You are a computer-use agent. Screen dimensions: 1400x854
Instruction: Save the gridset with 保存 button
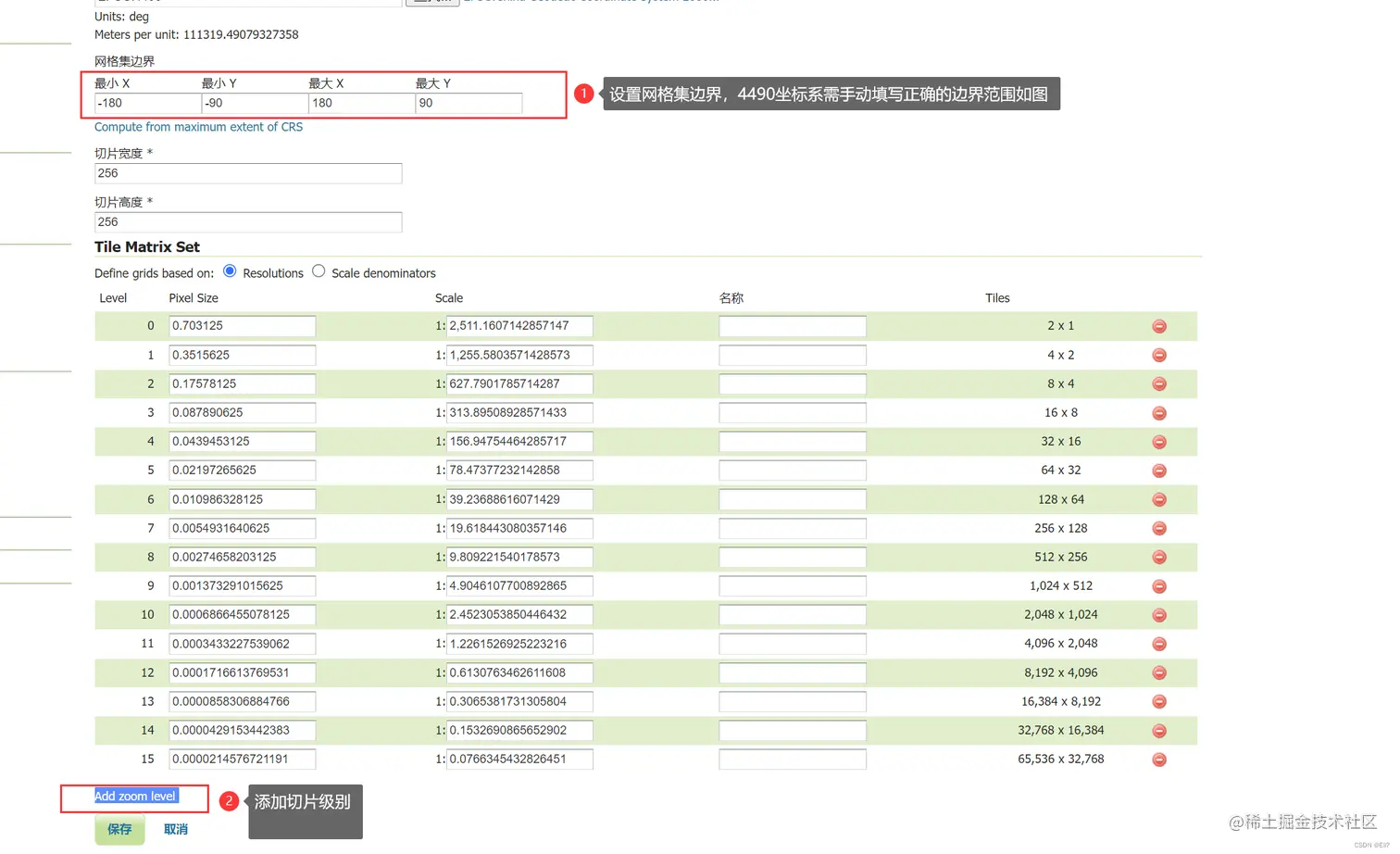(x=119, y=829)
